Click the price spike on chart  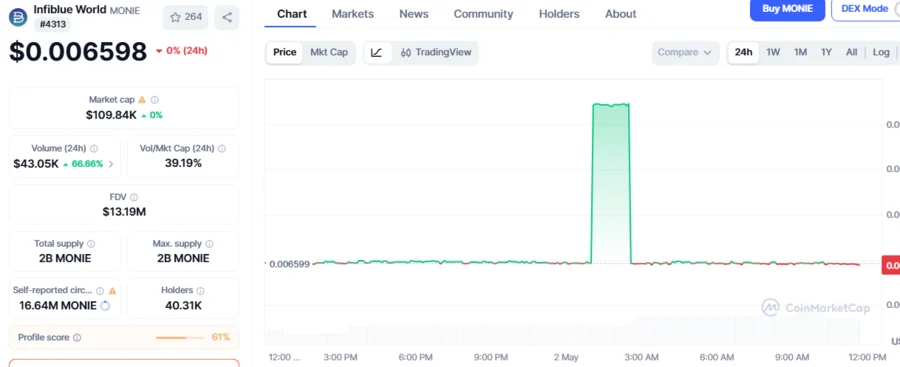611,184
